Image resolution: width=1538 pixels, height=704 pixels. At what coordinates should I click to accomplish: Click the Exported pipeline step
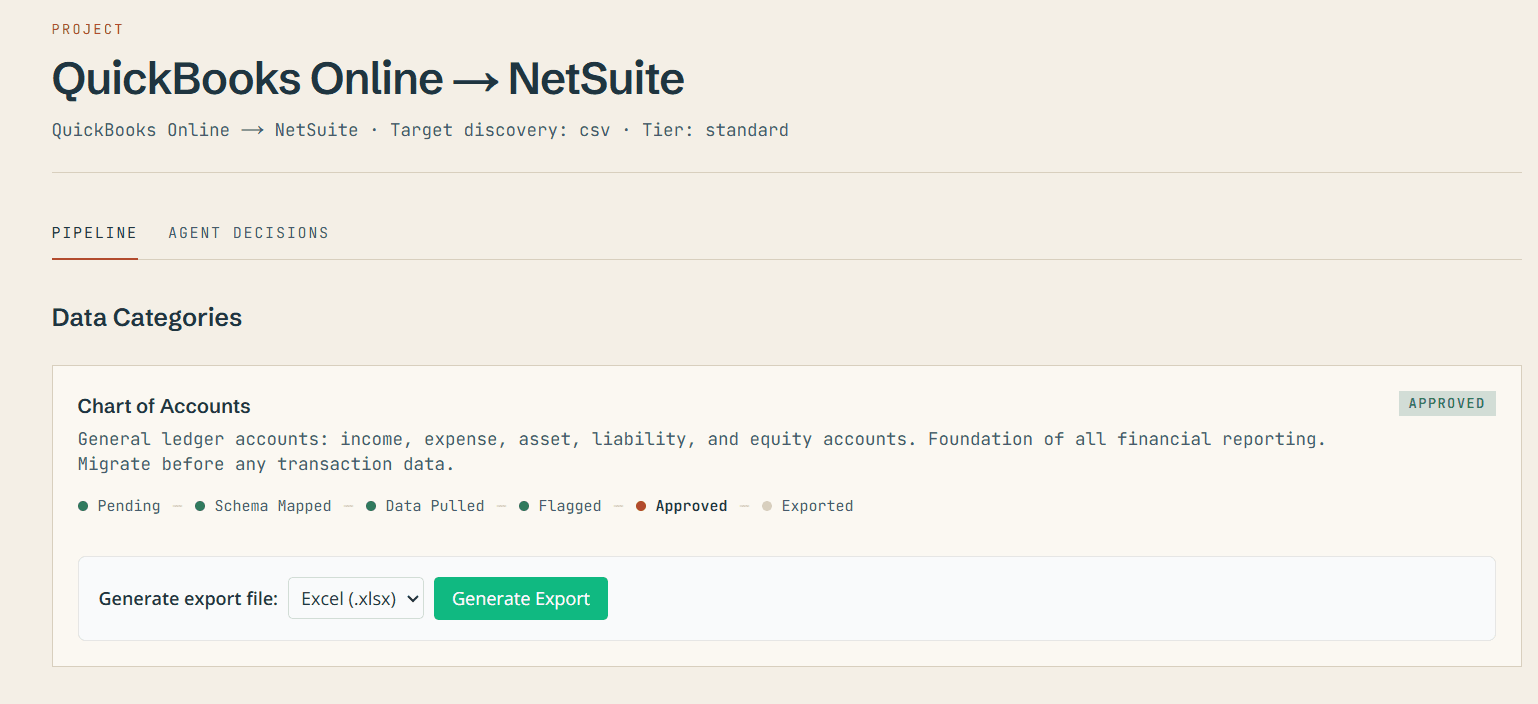point(808,506)
